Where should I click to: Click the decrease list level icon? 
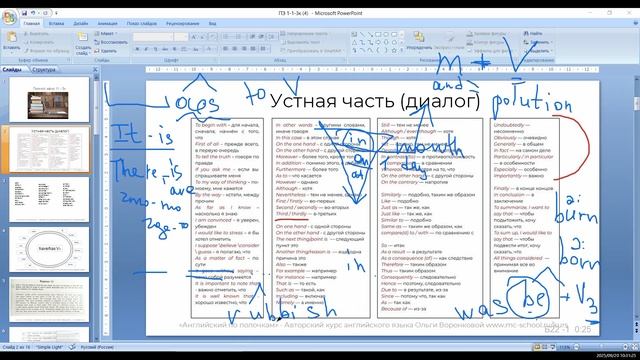(x=253, y=37)
